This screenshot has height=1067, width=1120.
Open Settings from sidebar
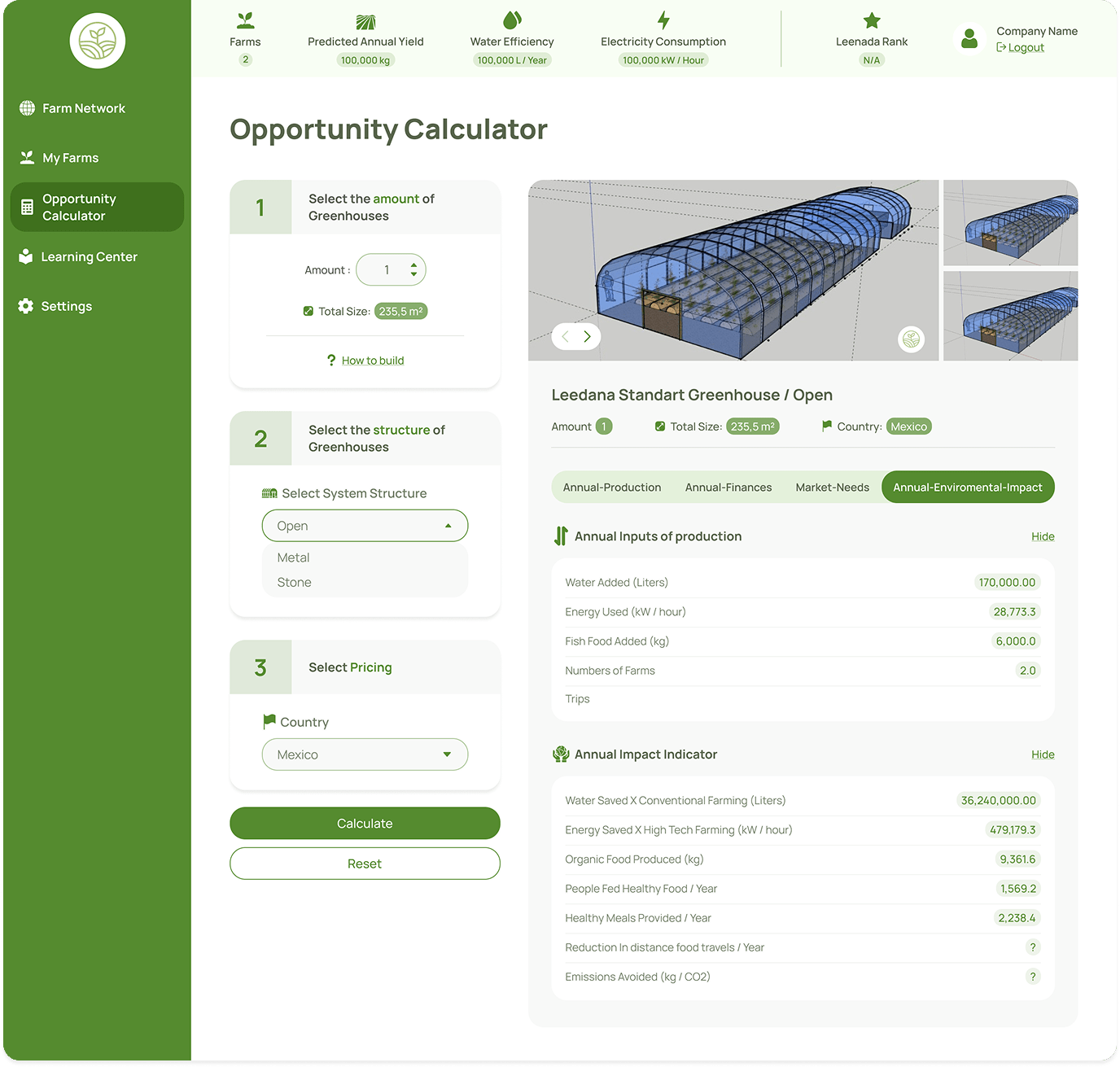(x=67, y=306)
